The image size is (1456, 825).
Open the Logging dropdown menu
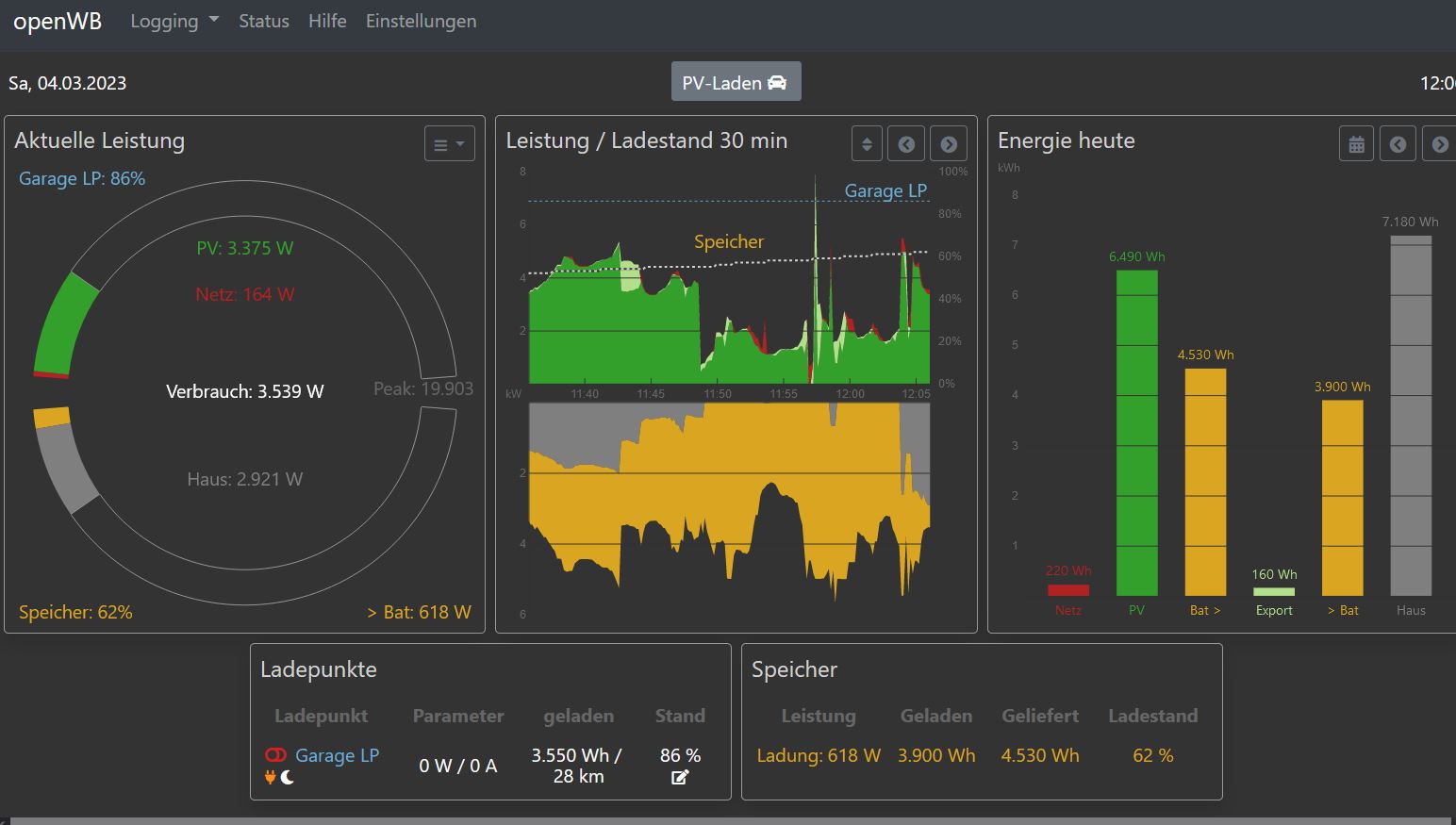pyautogui.click(x=174, y=21)
